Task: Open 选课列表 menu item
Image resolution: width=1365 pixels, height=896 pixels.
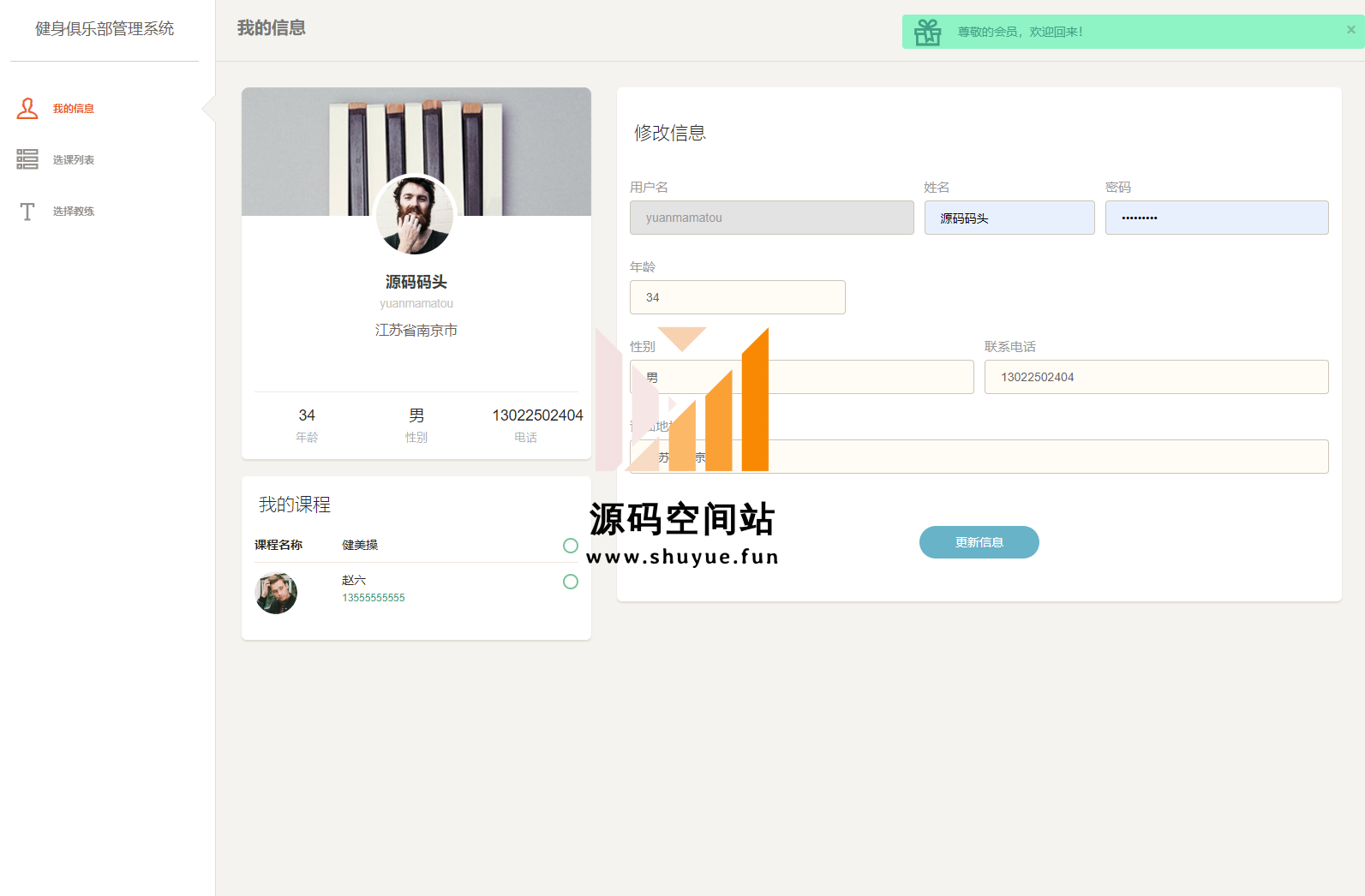Action: 74,160
